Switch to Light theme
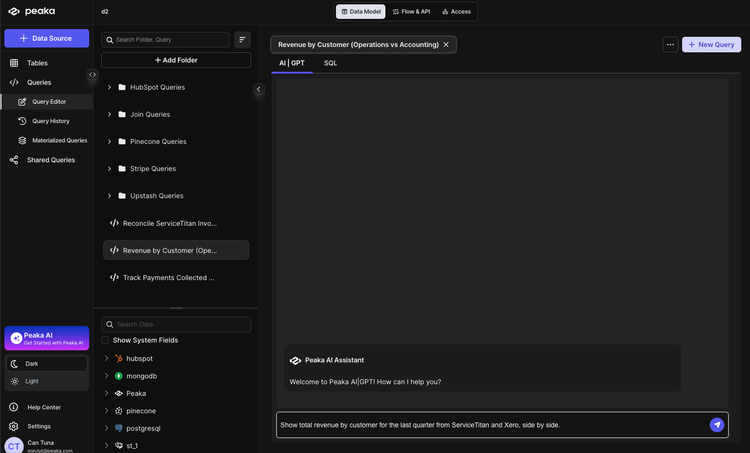The width and height of the screenshot is (750, 453). [x=46, y=381]
